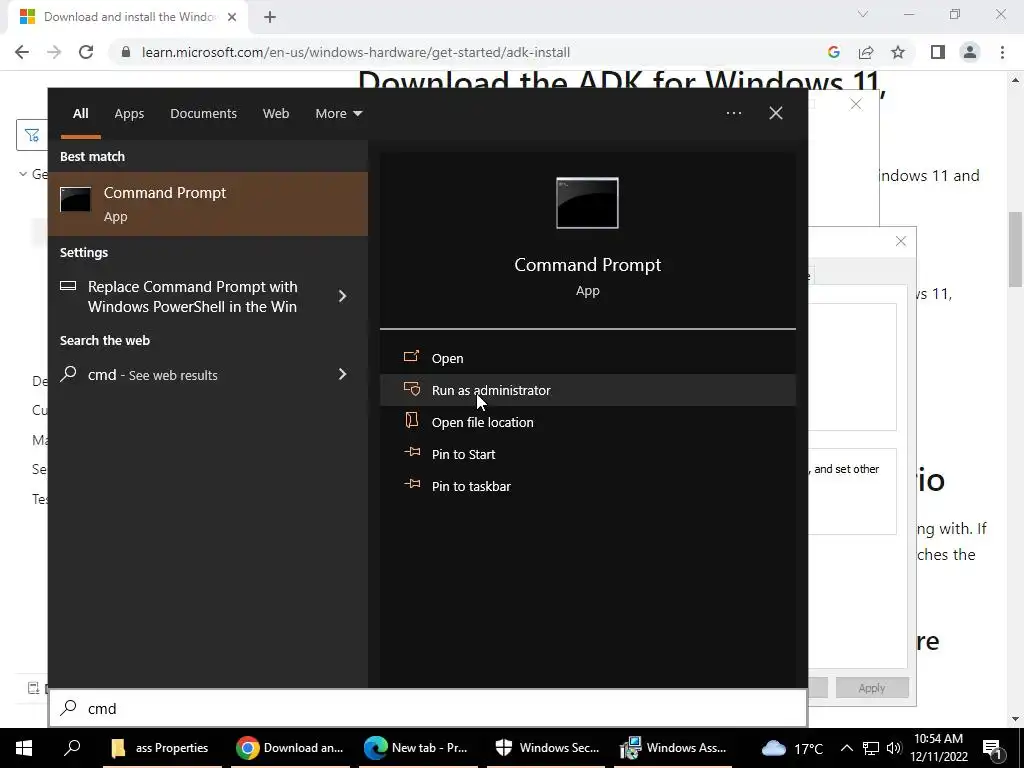Click the weather 17°C widget
The image size is (1024, 768).
click(x=792, y=748)
